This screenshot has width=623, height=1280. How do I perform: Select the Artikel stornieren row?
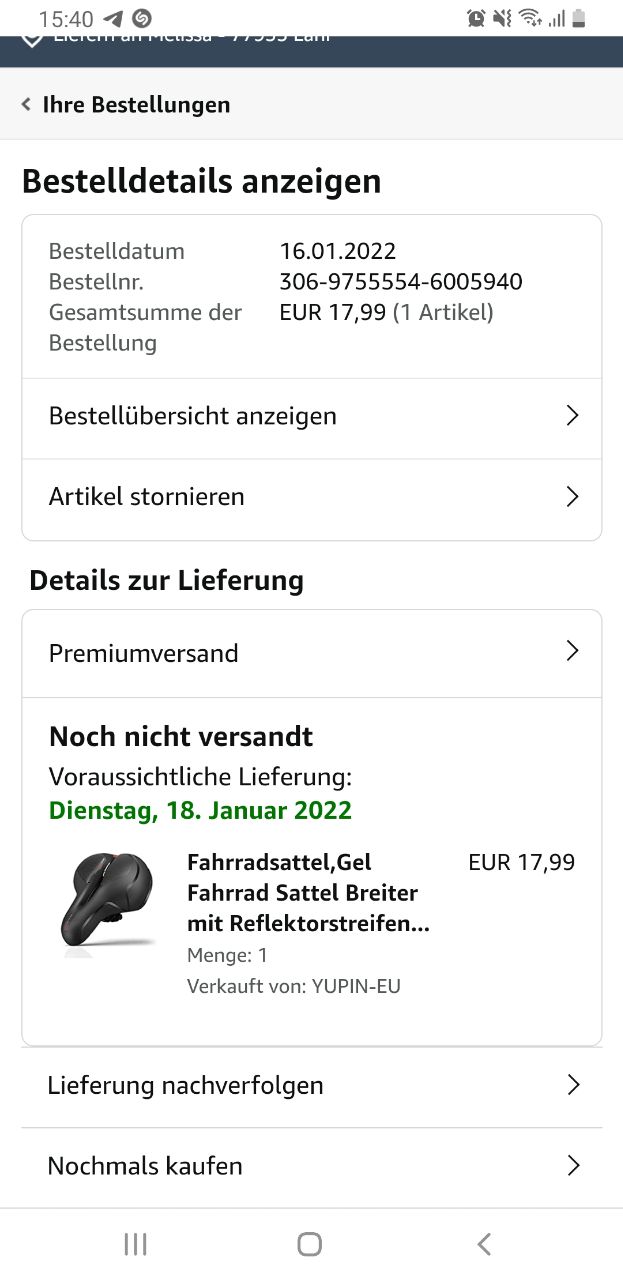[x=300, y=497]
